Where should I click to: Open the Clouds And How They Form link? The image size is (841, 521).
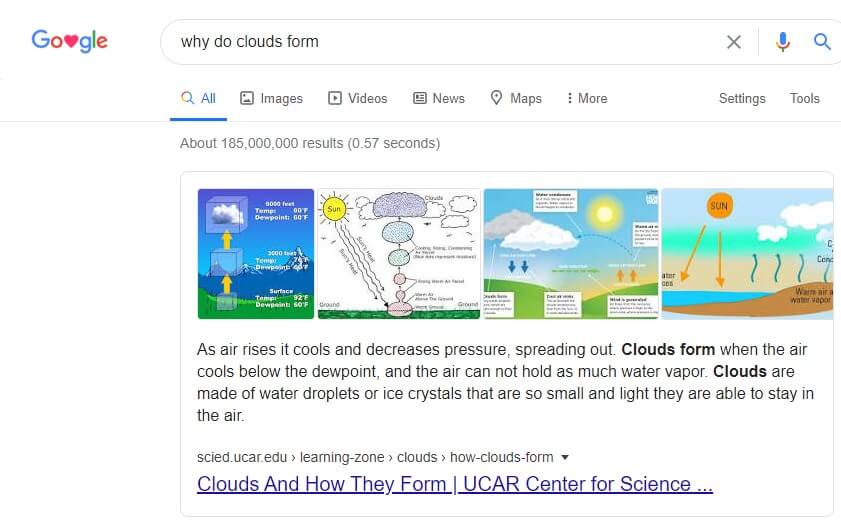tap(454, 484)
